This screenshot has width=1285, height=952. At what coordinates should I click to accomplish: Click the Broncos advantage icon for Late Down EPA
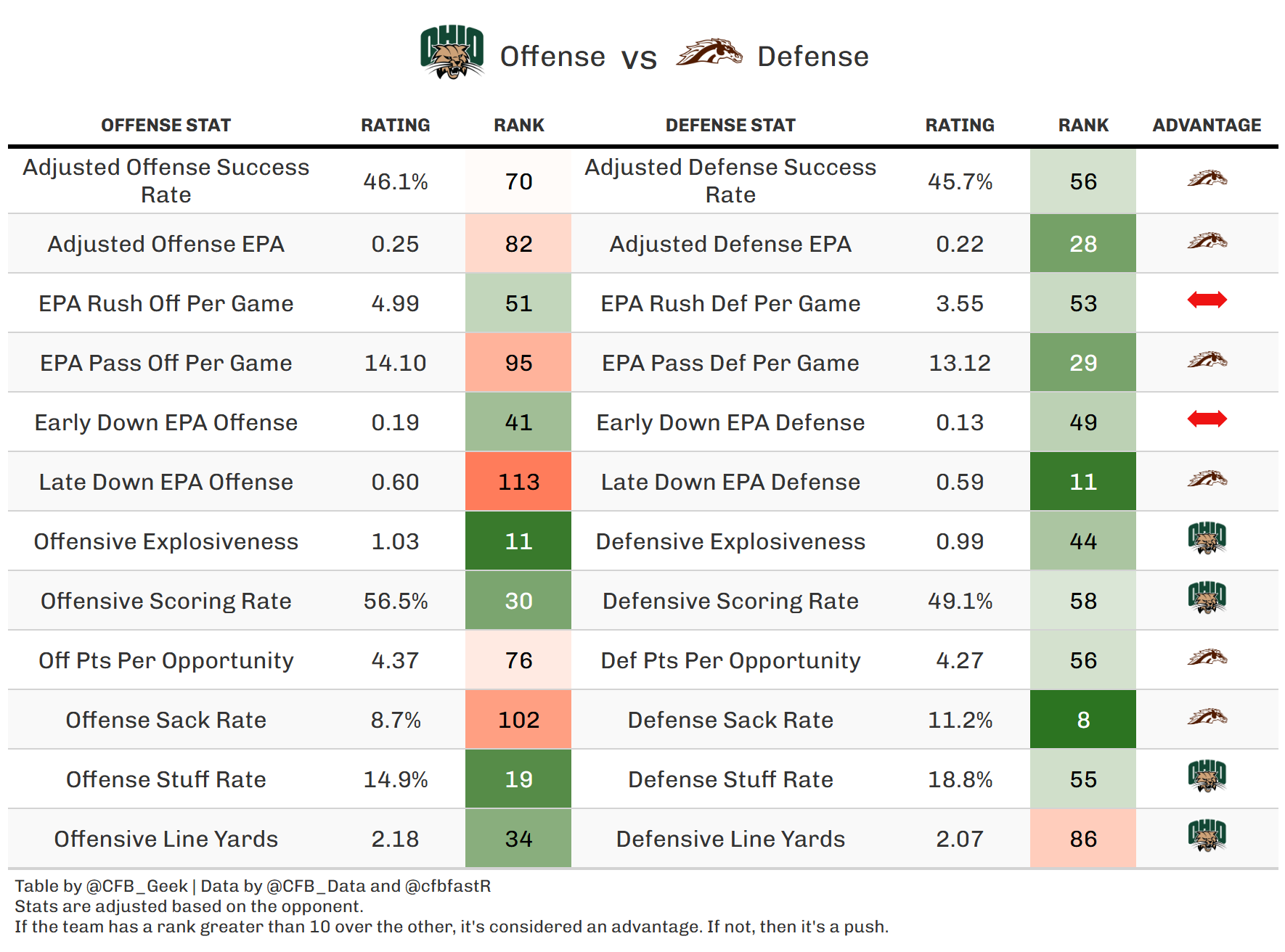[x=1207, y=479]
